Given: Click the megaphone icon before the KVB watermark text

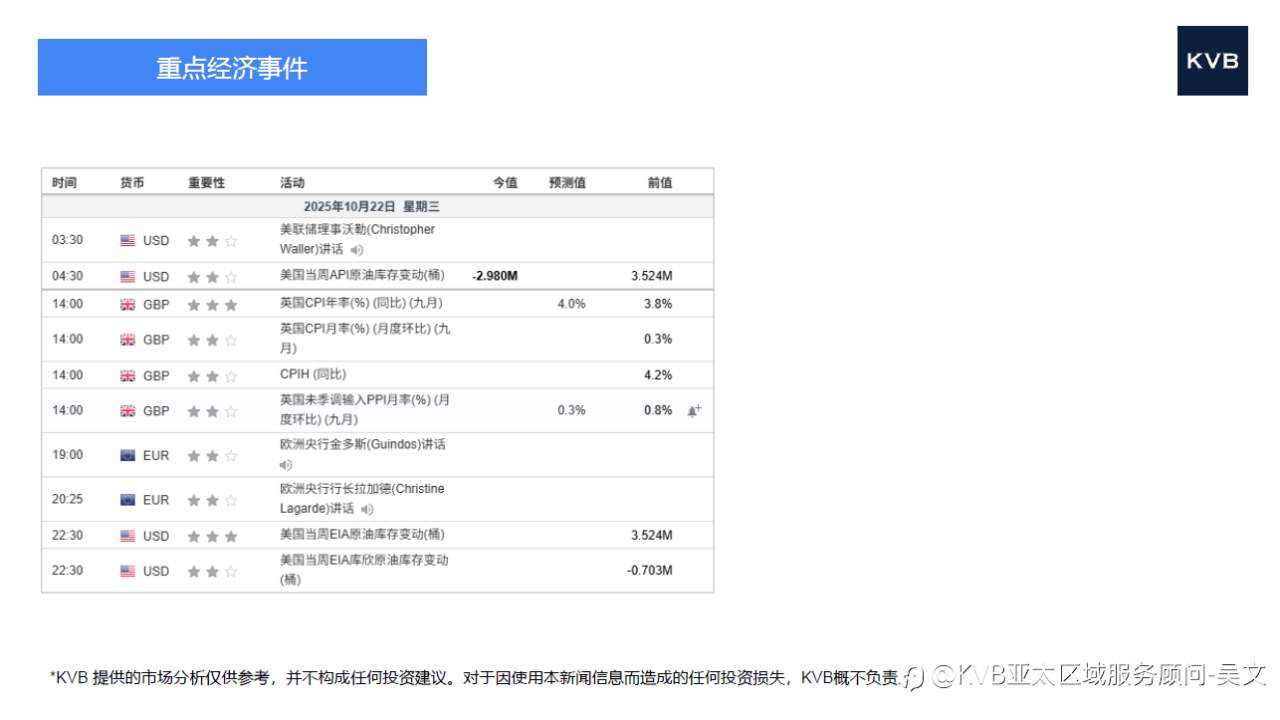Looking at the screenshot, I should tap(911, 677).
